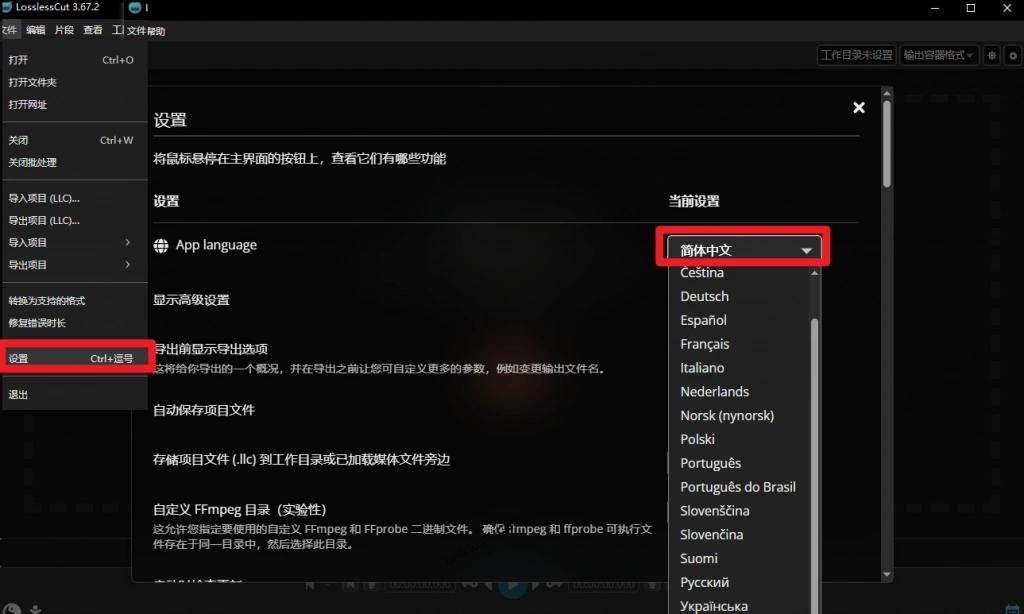Select Deutsch from the language list
This screenshot has width=1024, height=614.
pyautogui.click(x=704, y=296)
